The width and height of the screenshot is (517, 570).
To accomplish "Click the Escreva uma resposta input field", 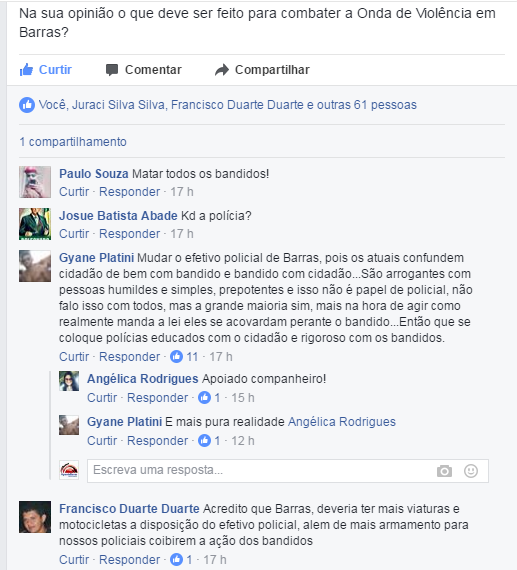I will click(x=288, y=471).
